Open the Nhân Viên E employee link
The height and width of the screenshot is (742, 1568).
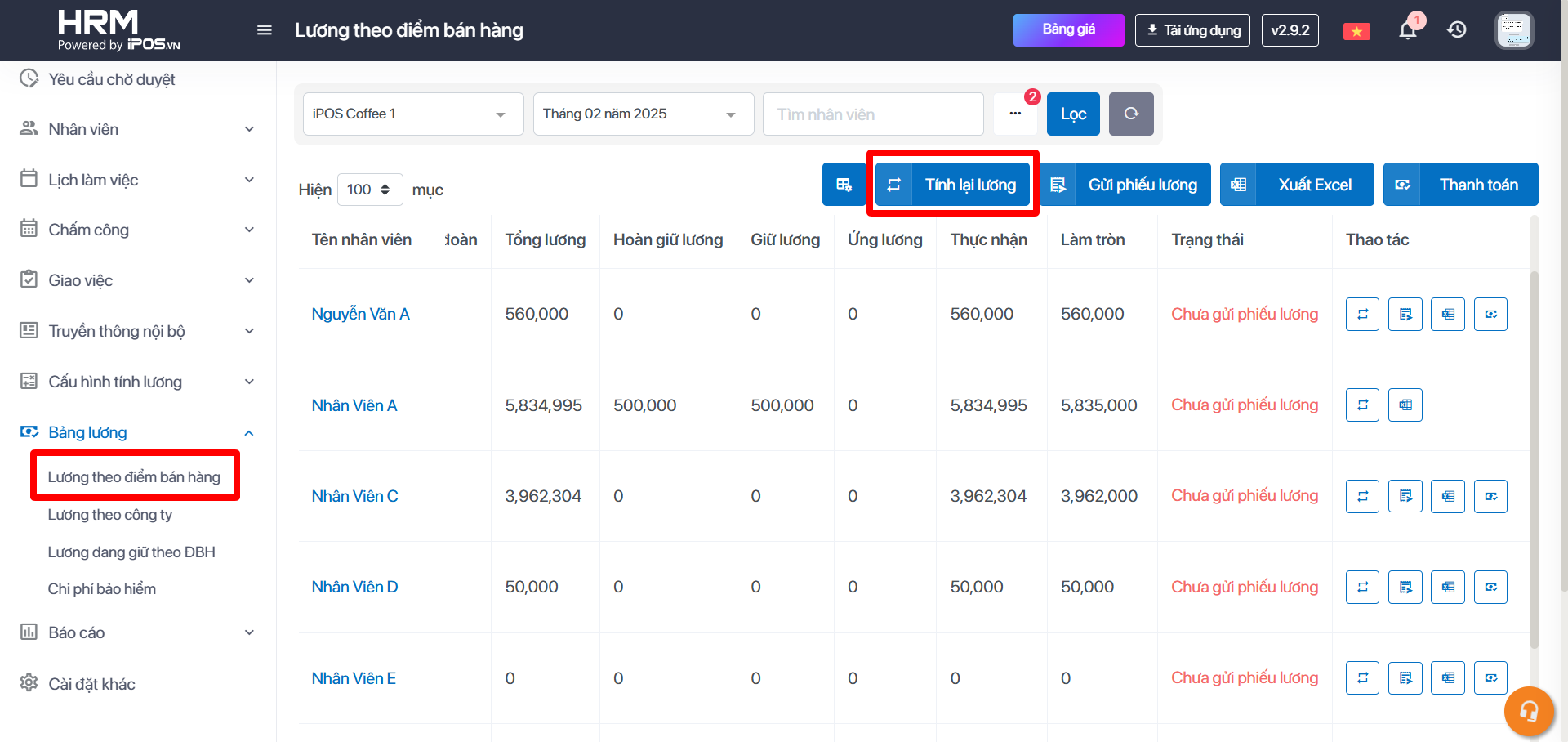354,678
